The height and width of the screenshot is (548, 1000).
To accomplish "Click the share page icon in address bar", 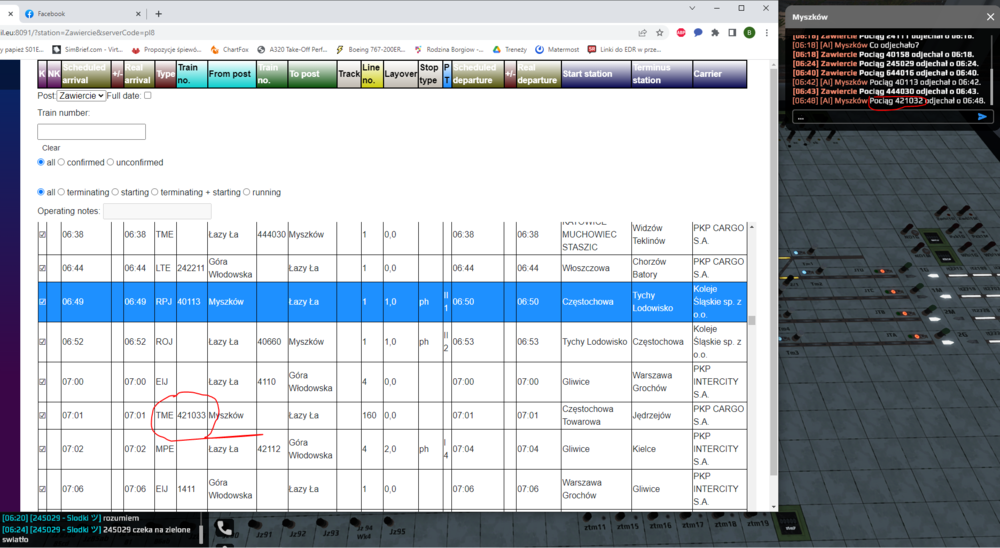I will (x=641, y=32).
